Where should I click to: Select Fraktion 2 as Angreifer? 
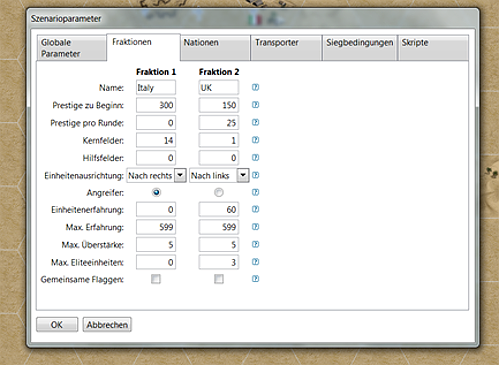[x=219, y=192]
